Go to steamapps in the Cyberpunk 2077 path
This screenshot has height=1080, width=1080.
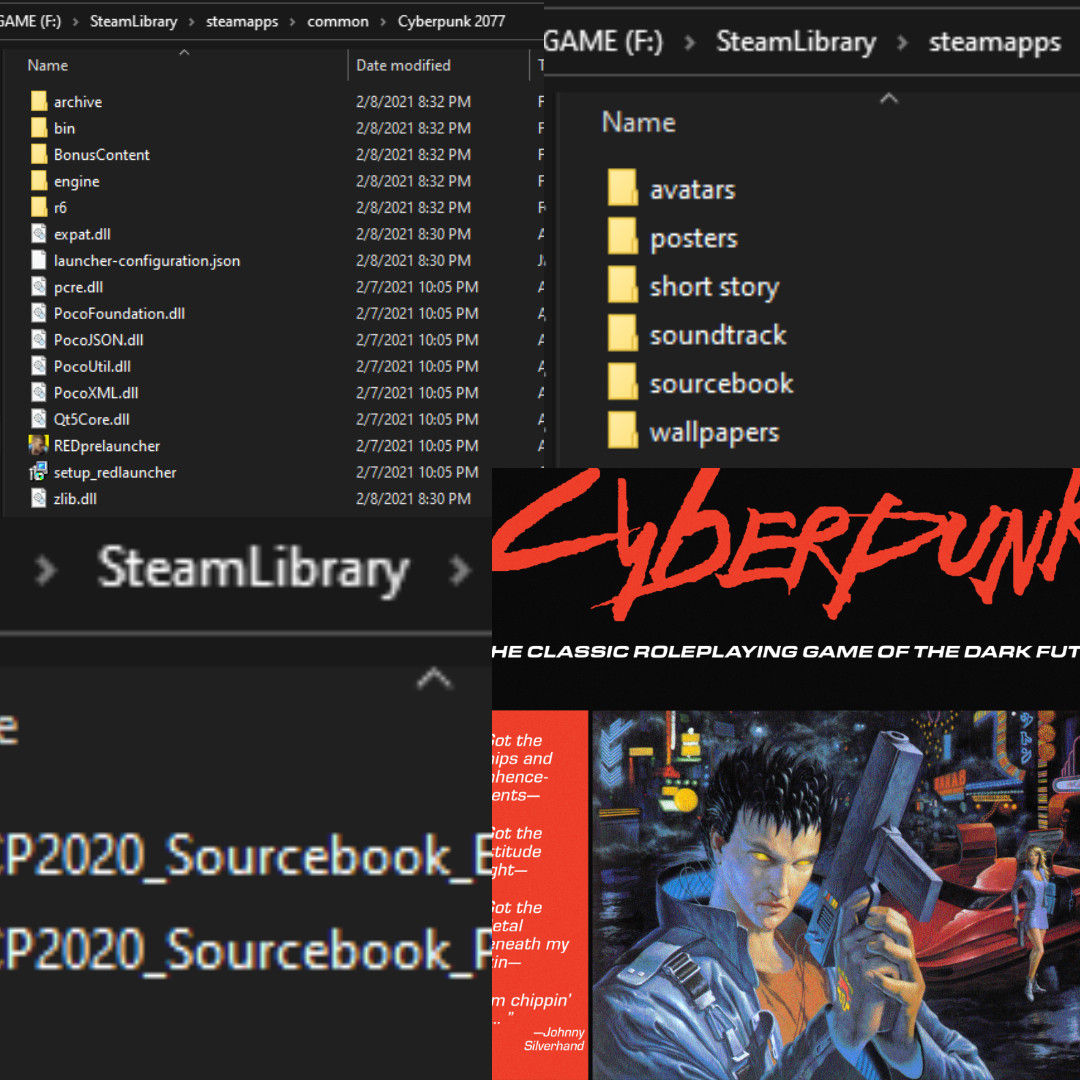click(x=242, y=22)
